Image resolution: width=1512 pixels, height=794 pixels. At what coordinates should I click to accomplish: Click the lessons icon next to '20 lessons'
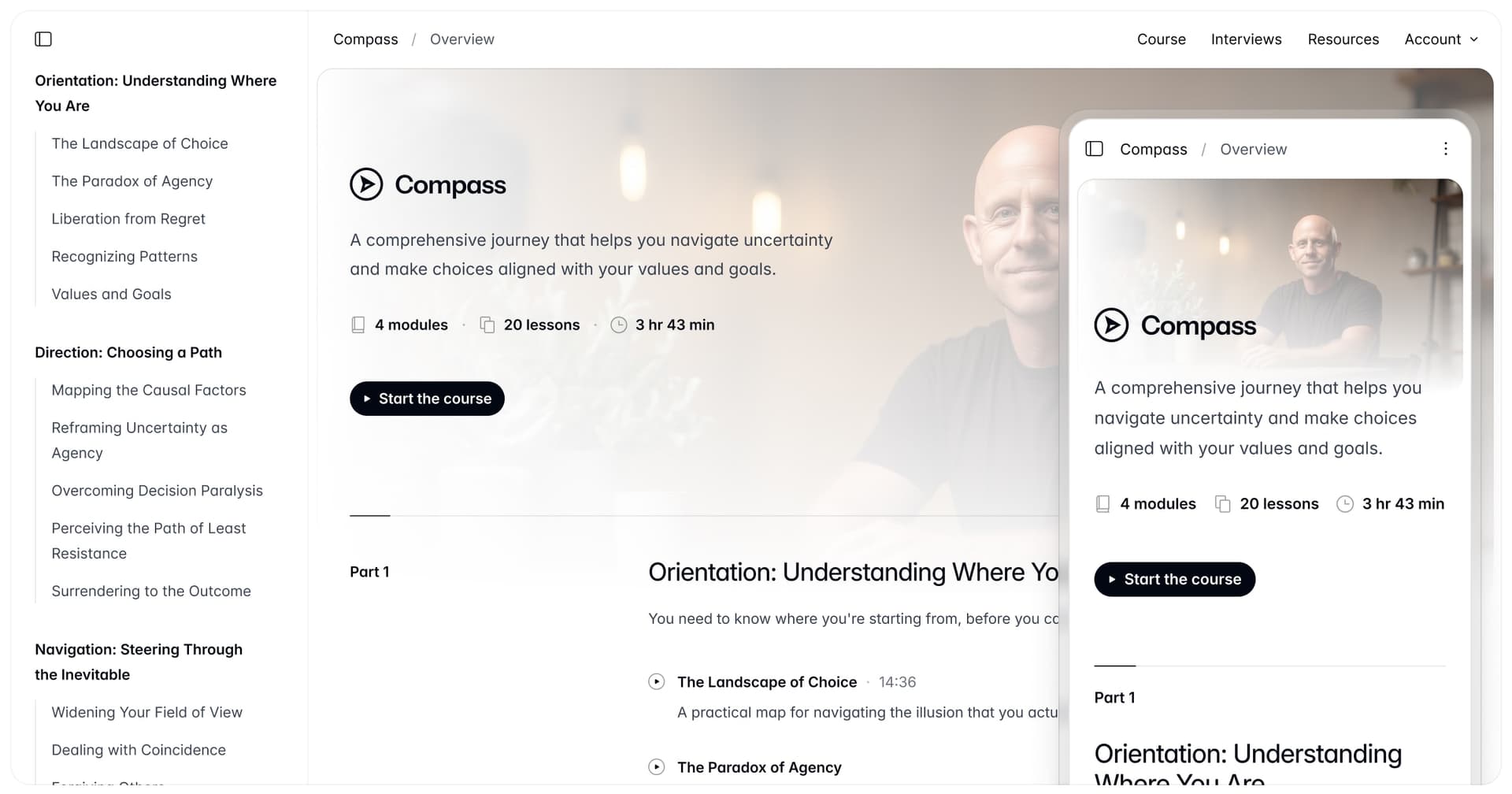pyautogui.click(x=487, y=324)
